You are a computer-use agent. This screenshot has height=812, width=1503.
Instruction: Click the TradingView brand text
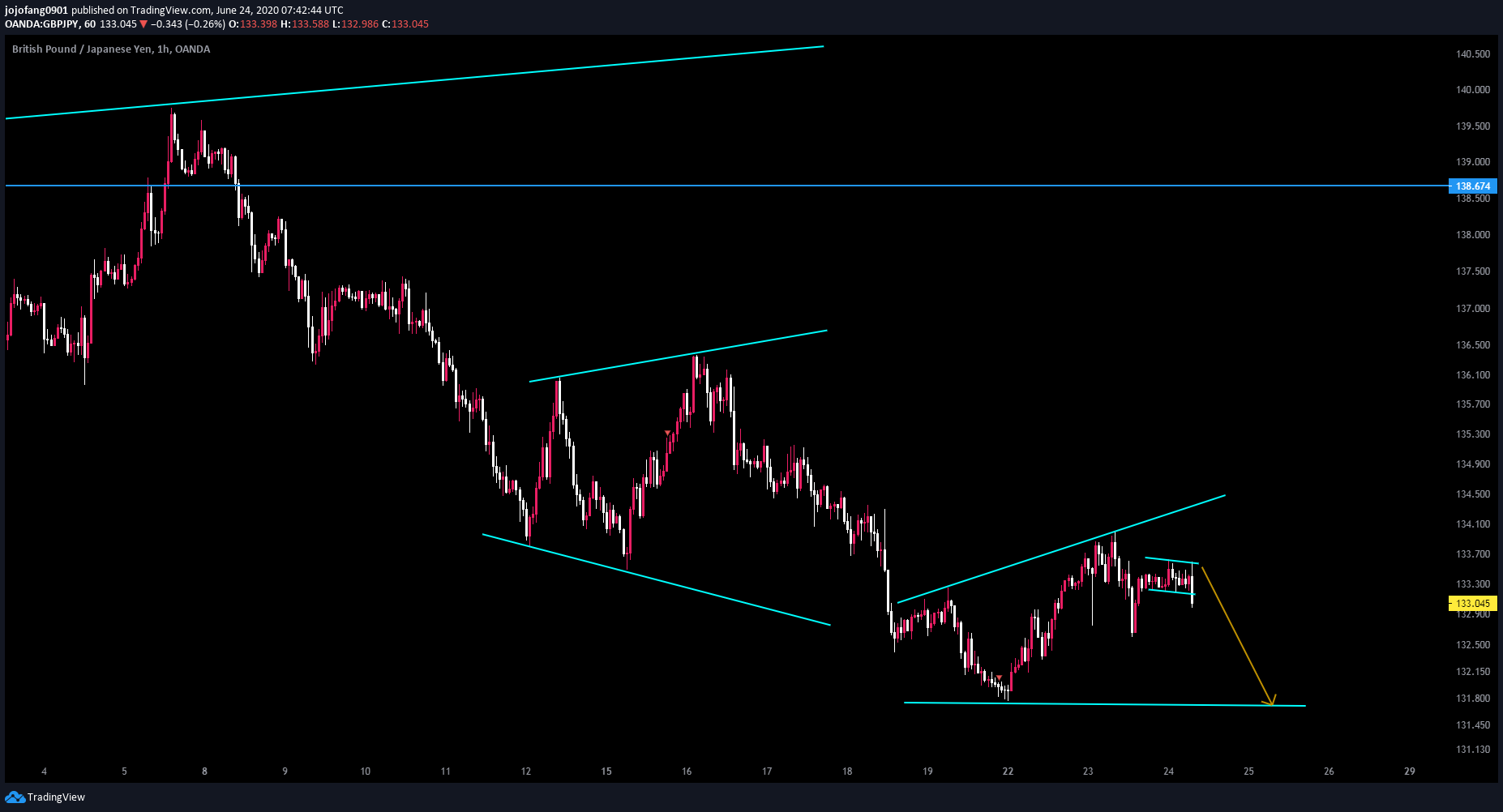56,797
